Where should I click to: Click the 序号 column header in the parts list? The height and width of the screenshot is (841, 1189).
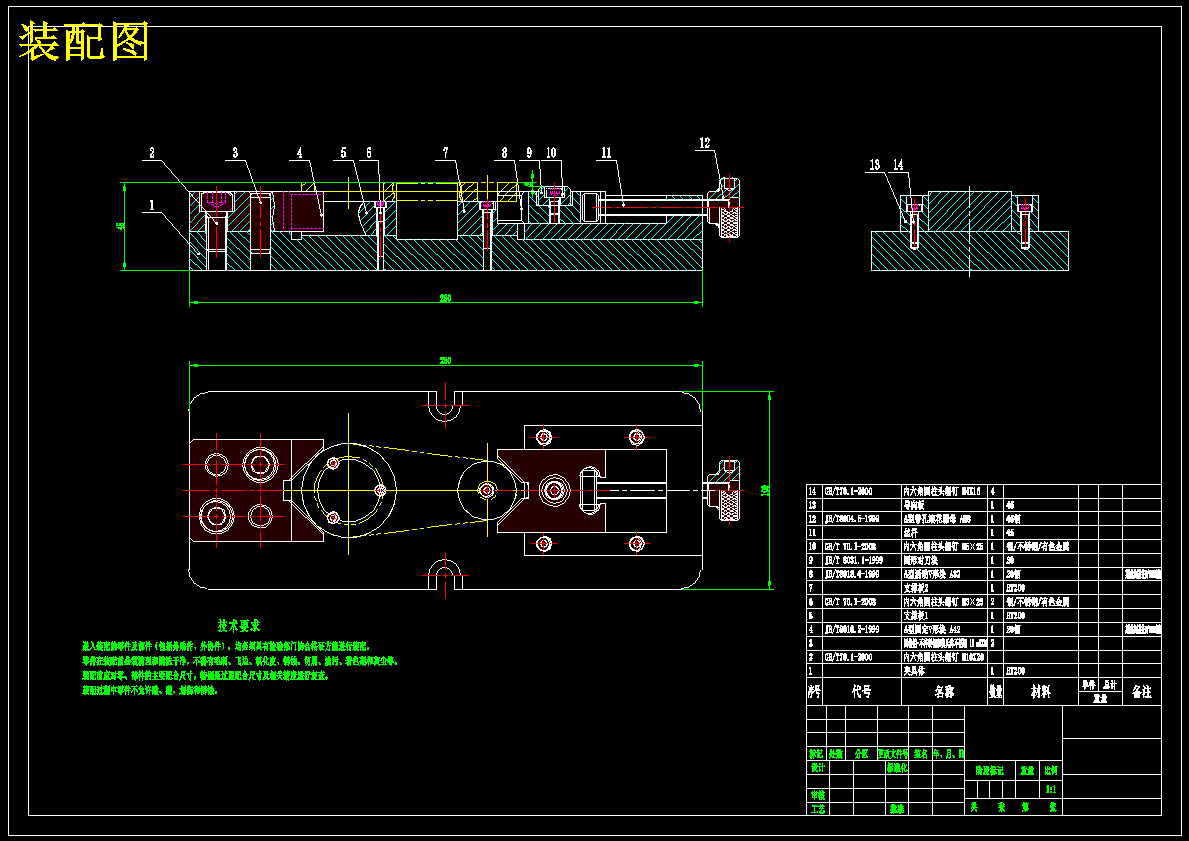[x=814, y=692]
